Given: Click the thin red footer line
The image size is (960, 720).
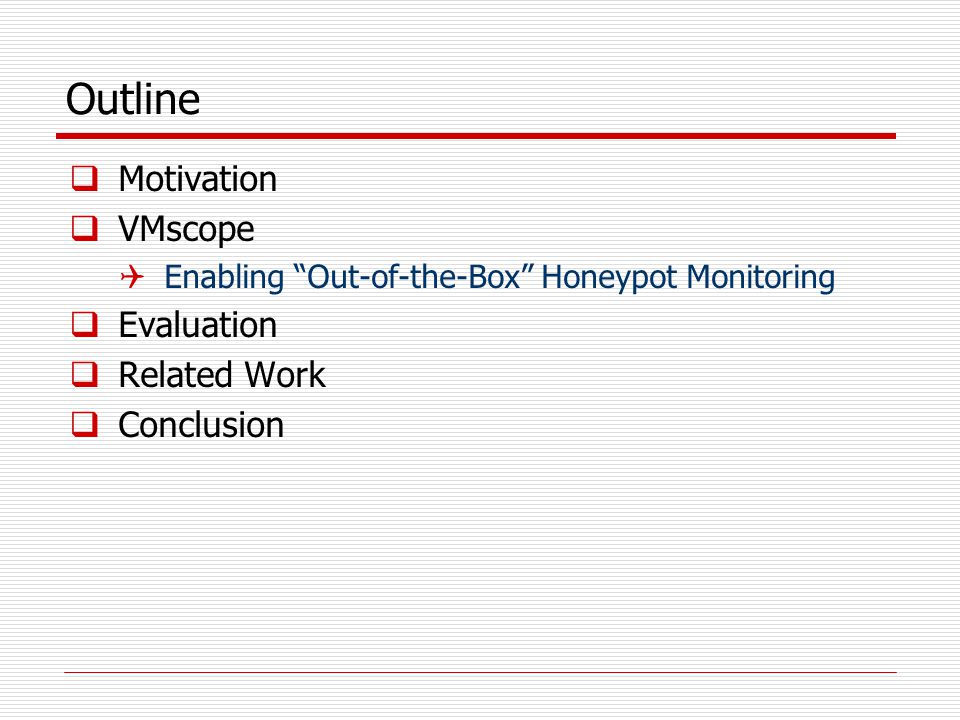Looking at the screenshot, I should 480,672.
